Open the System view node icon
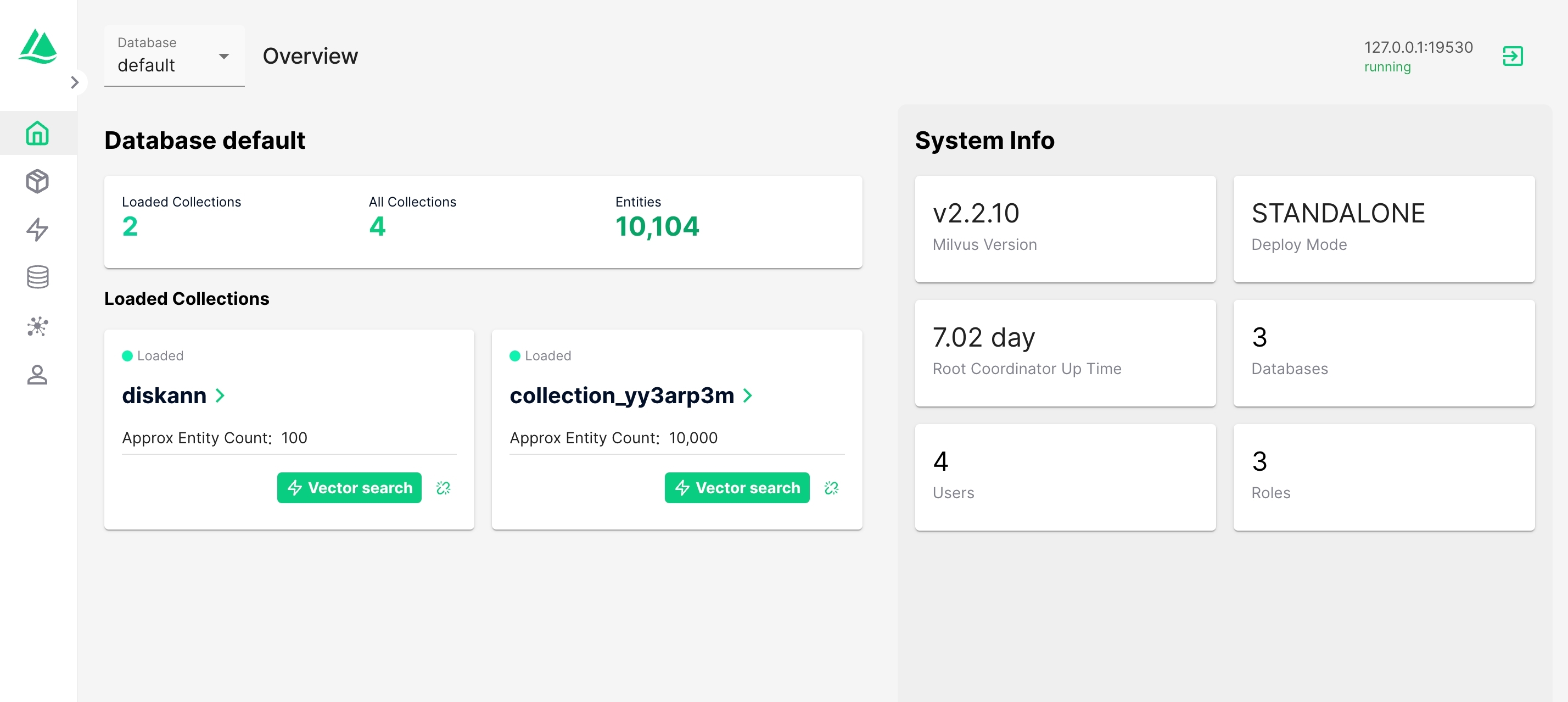 [38, 326]
